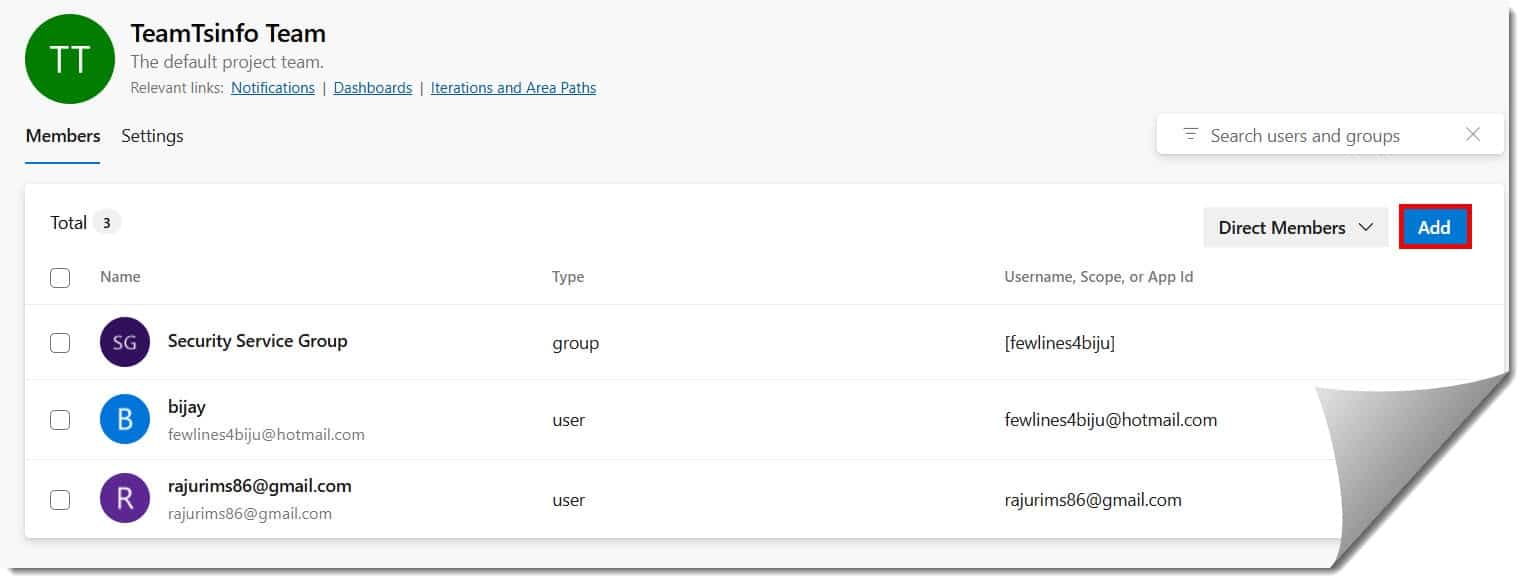Check the bijay row checkbox
Image resolution: width=1524 pixels, height=583 pixels.
(x=60, y=420)
